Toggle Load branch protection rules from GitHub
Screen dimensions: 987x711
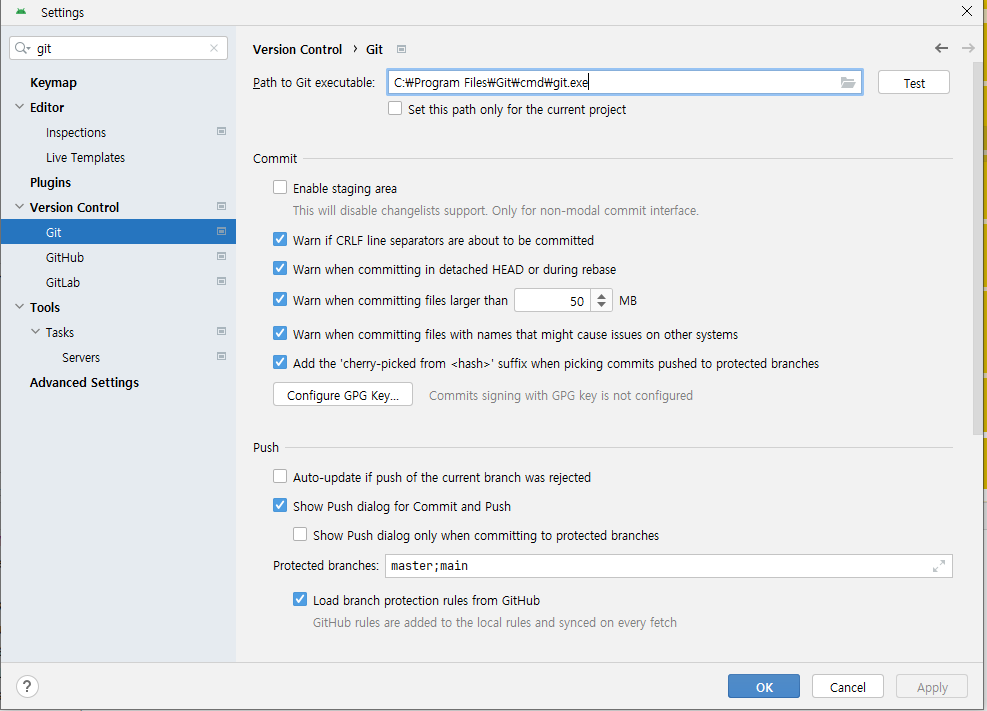click(x=300, y=599)
